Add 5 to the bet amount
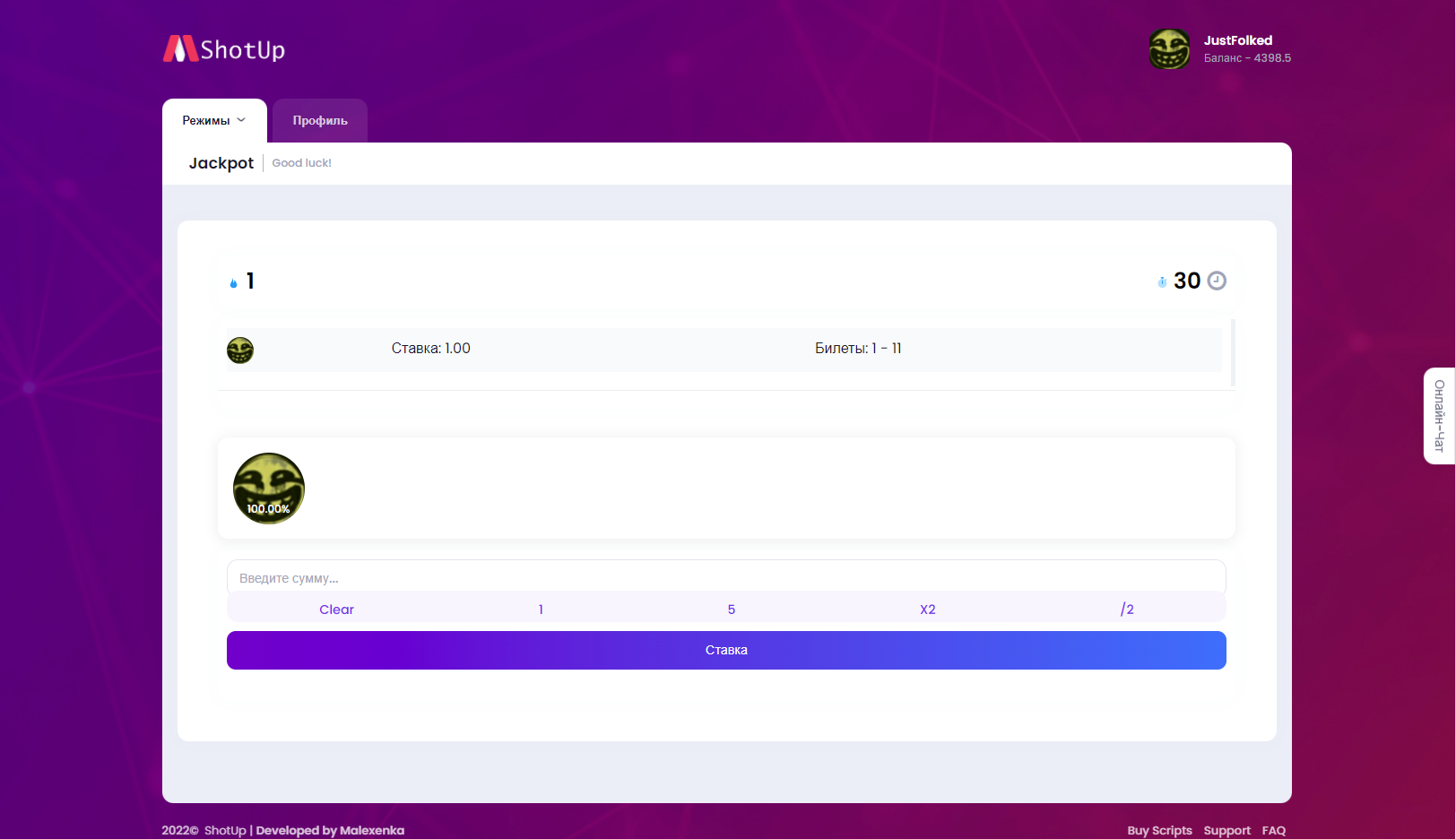1456x839 pixels. [x=732, y=610]
